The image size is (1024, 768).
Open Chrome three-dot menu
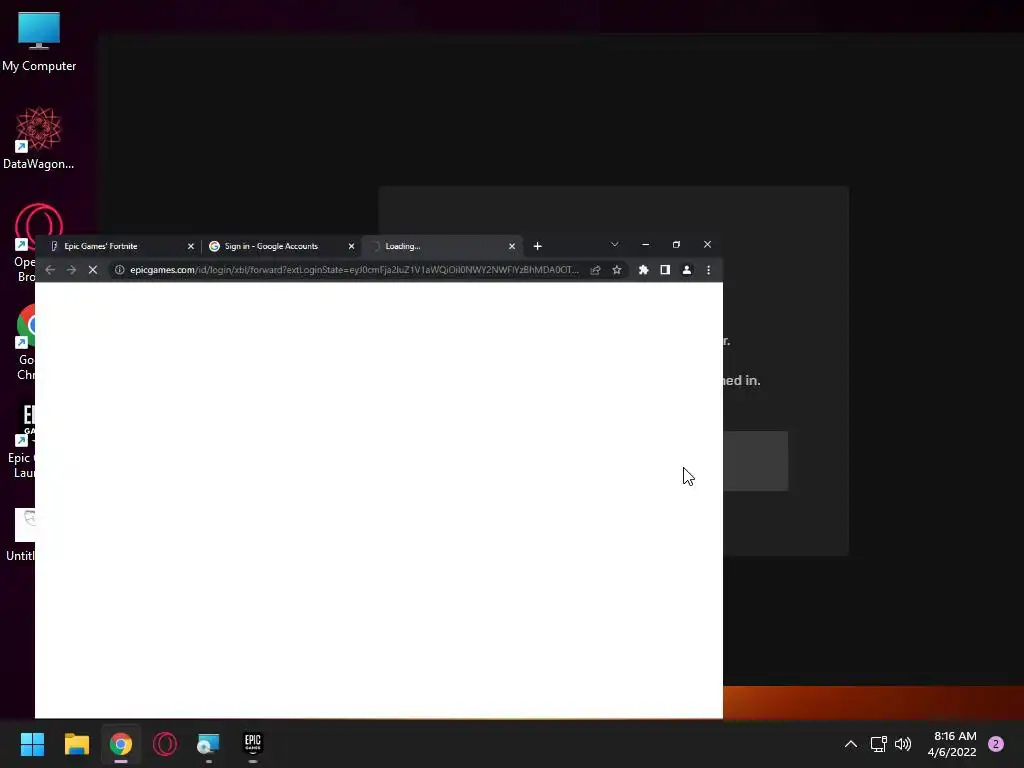[x=709, y=270]
